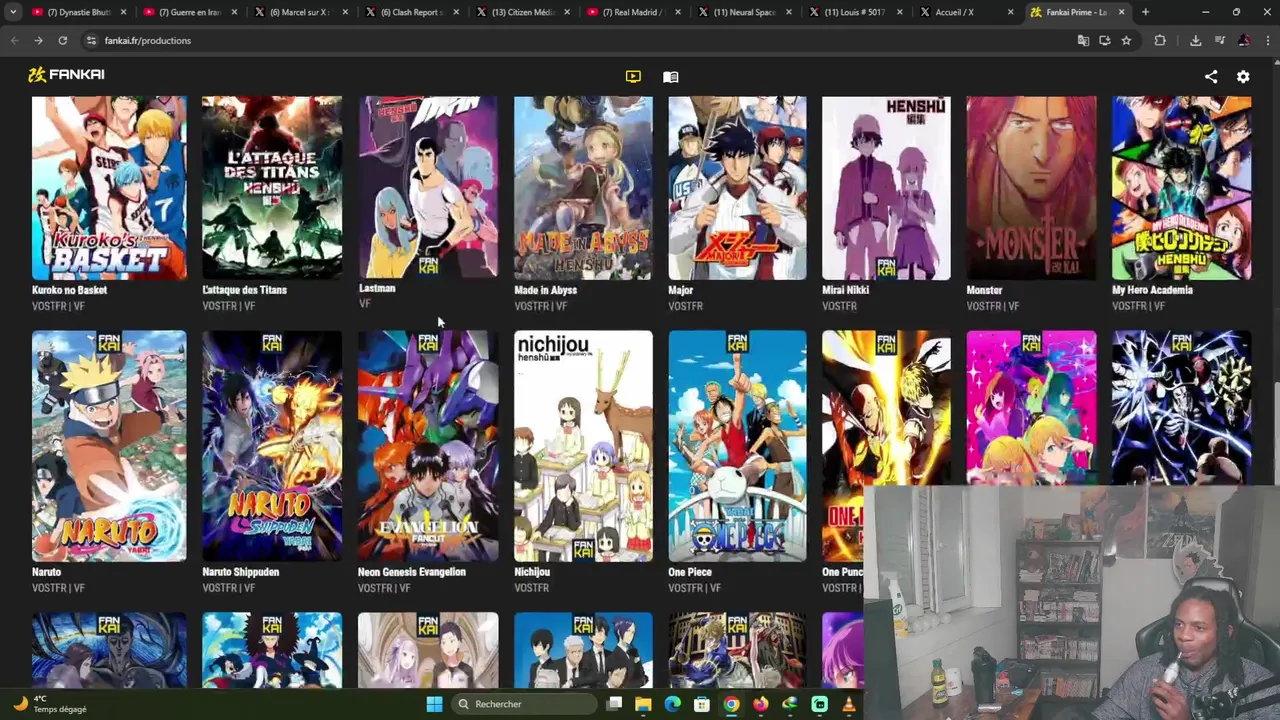1280x720 pixels.
Task: Open File Explorer from taskbar
Action: point(643,704)
